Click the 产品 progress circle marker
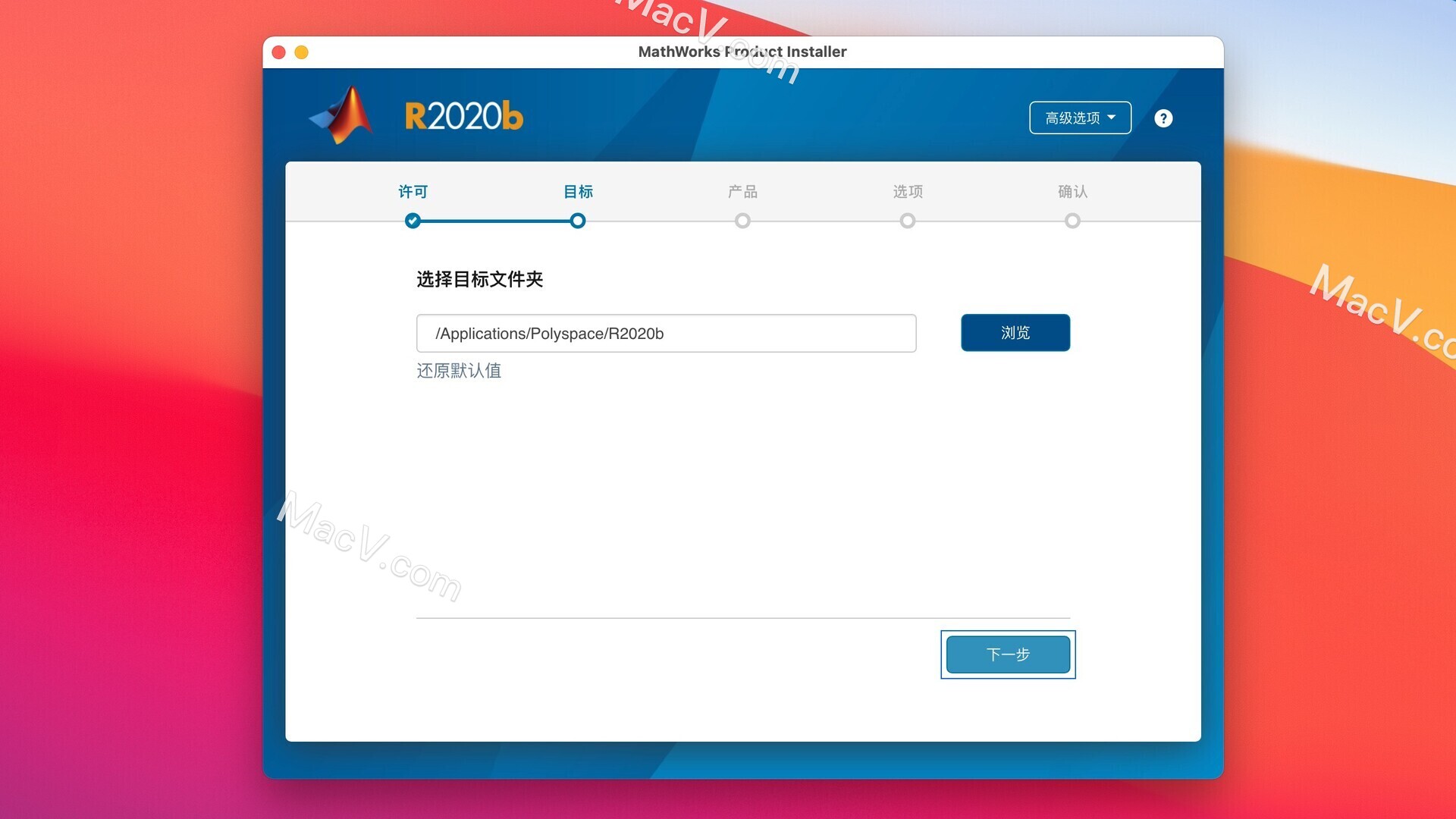Image resolution: width=1456 pixels, height=819 pixels. click(742, 221)
